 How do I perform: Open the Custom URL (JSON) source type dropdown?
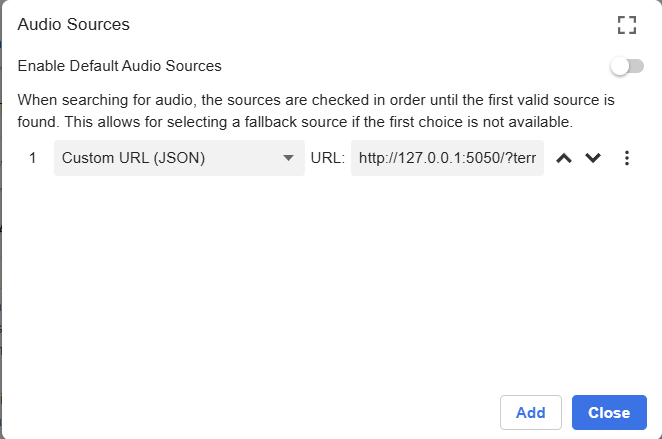170,158
